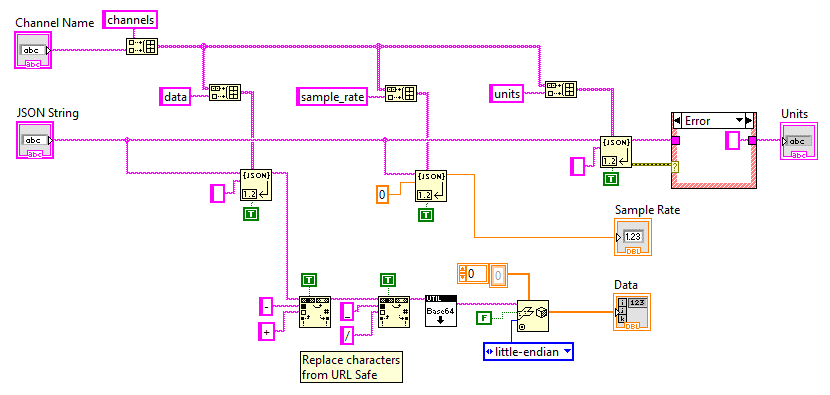Click the Build Array node beside sample_rate constant
The width and height of the screenshot is (830, 395).
pos(401,93)
